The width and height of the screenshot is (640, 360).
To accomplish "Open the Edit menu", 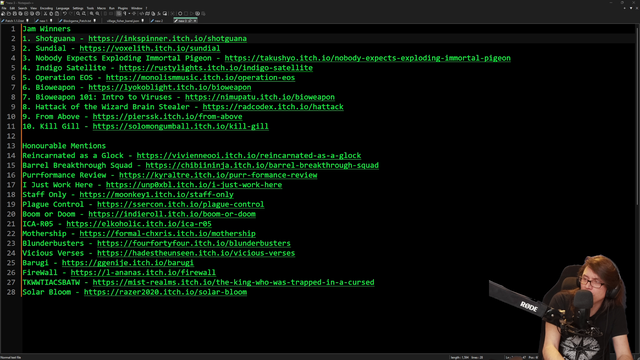I will tap(12, 8).
